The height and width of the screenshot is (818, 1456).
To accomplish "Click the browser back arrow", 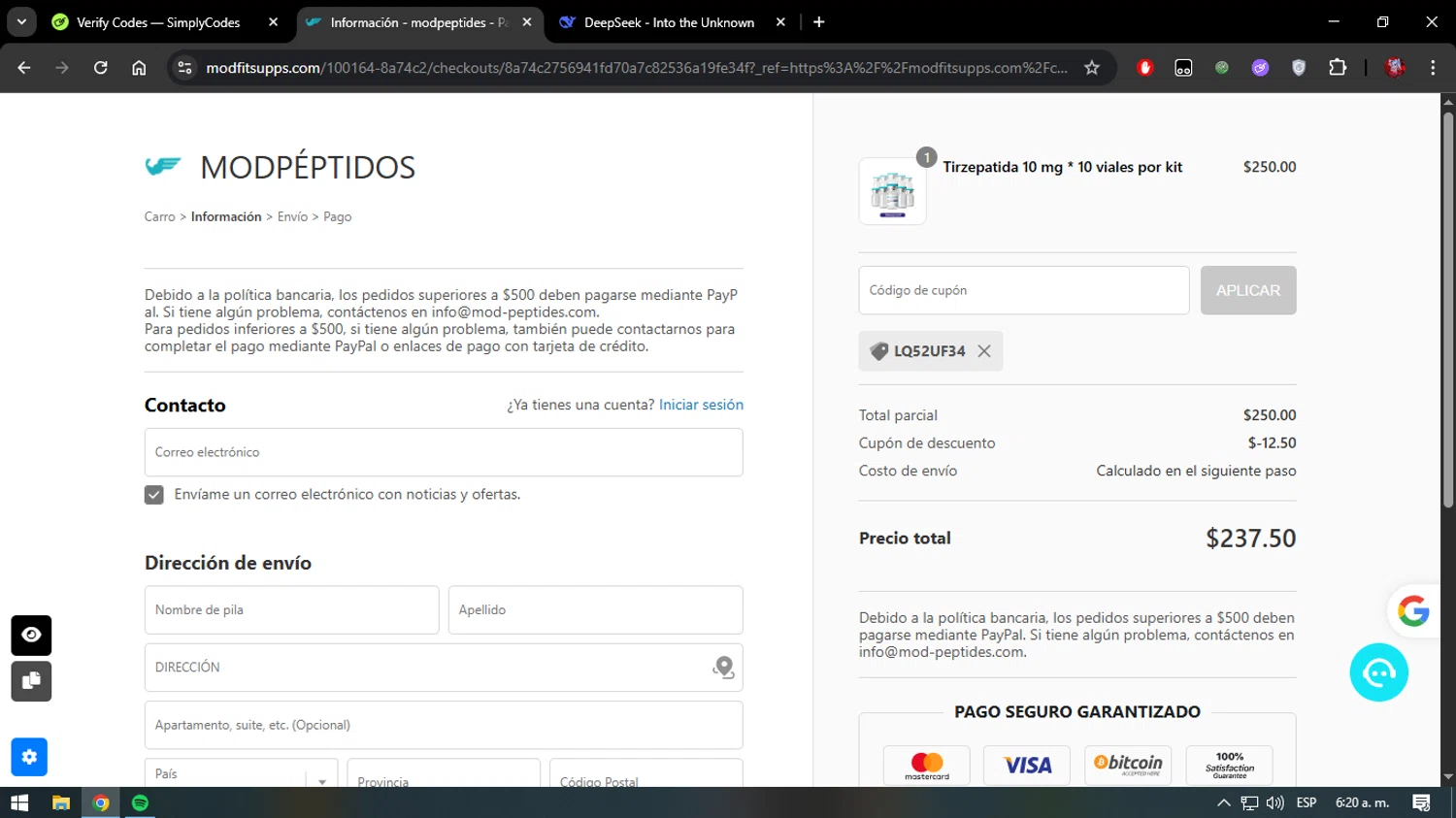I will 24,68.
